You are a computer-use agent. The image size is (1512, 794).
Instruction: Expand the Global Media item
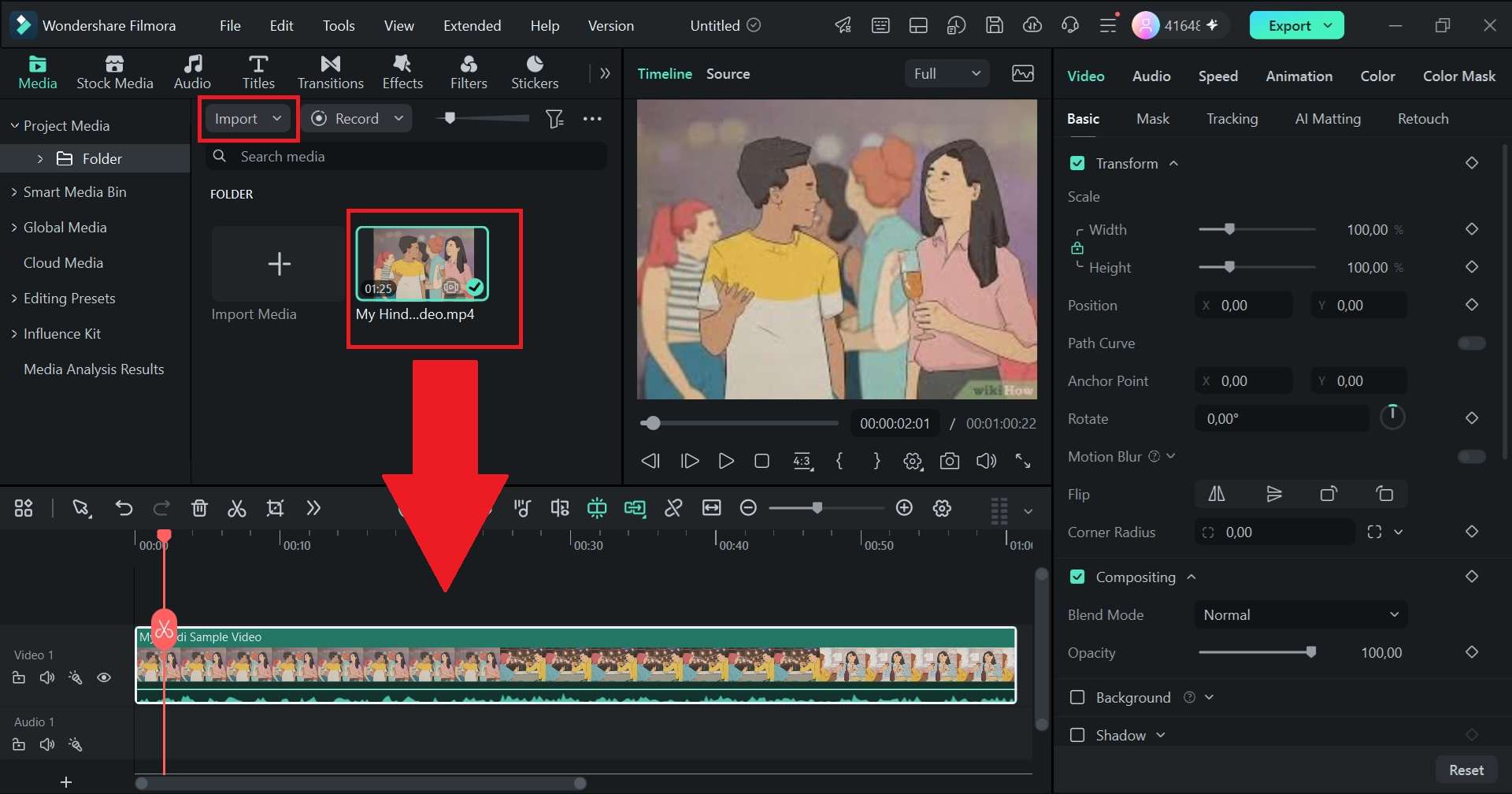(14, 227)
